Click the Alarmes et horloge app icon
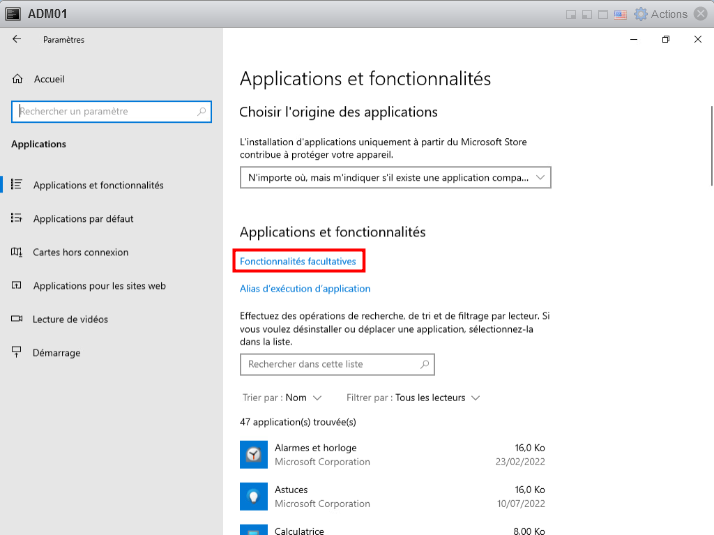Image resolution: width=714 pixels, height=535 pixels. (x=254, y=454)
